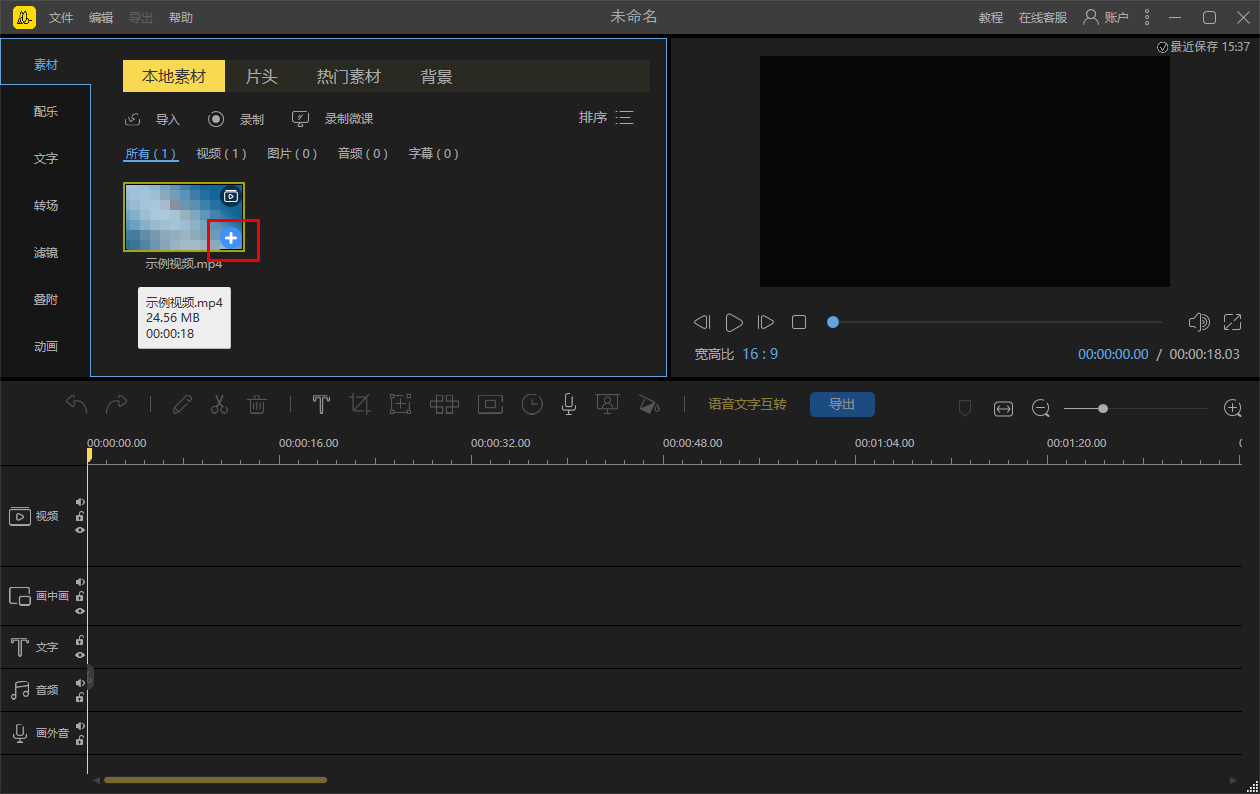Click the zoom-in magnifier on timeline
Screen dimensions: 1260x794
point(1233,408)
